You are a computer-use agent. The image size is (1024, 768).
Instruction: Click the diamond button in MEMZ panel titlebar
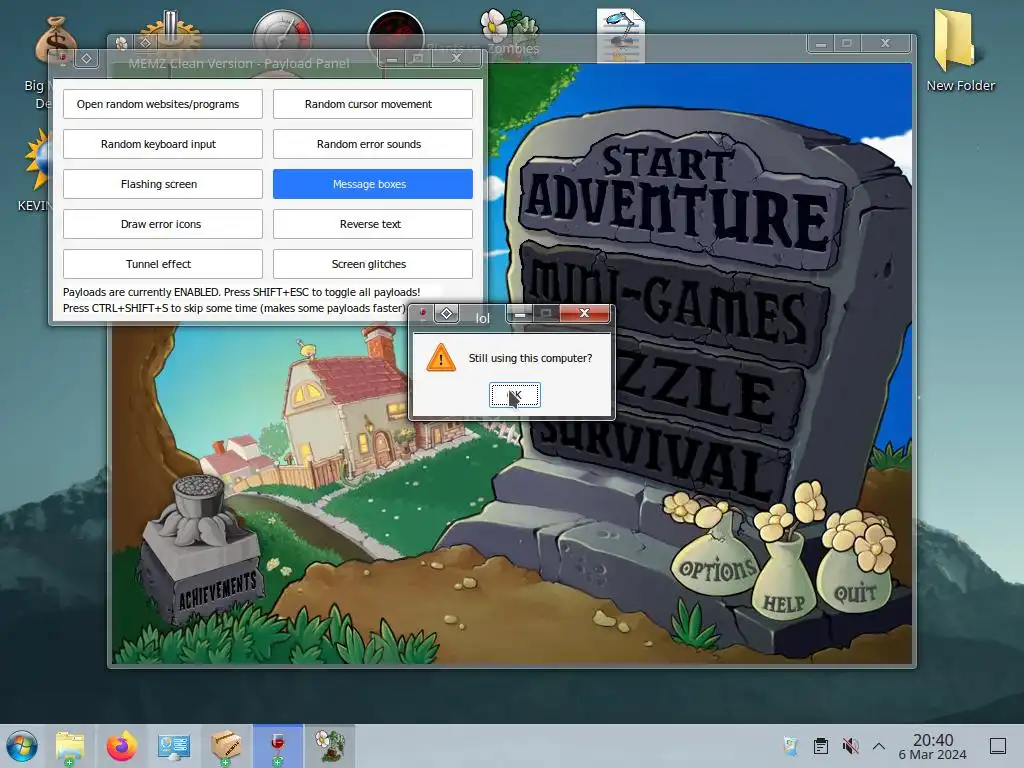(86, 59)
